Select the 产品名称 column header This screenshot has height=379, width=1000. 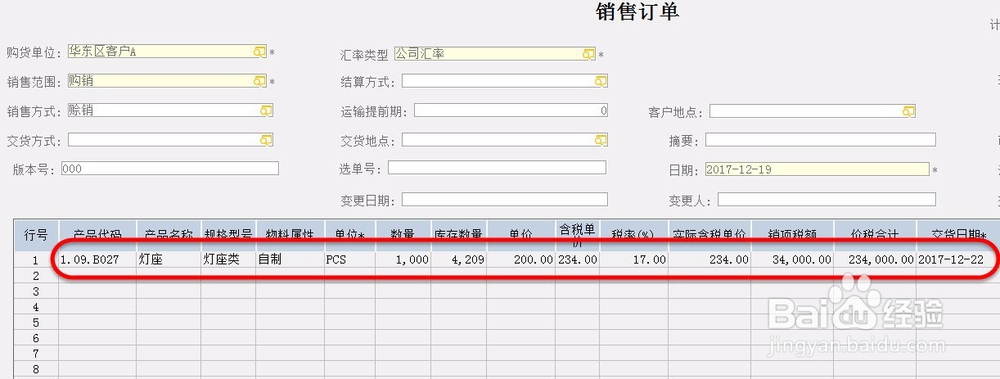click(x=168, y=235)
